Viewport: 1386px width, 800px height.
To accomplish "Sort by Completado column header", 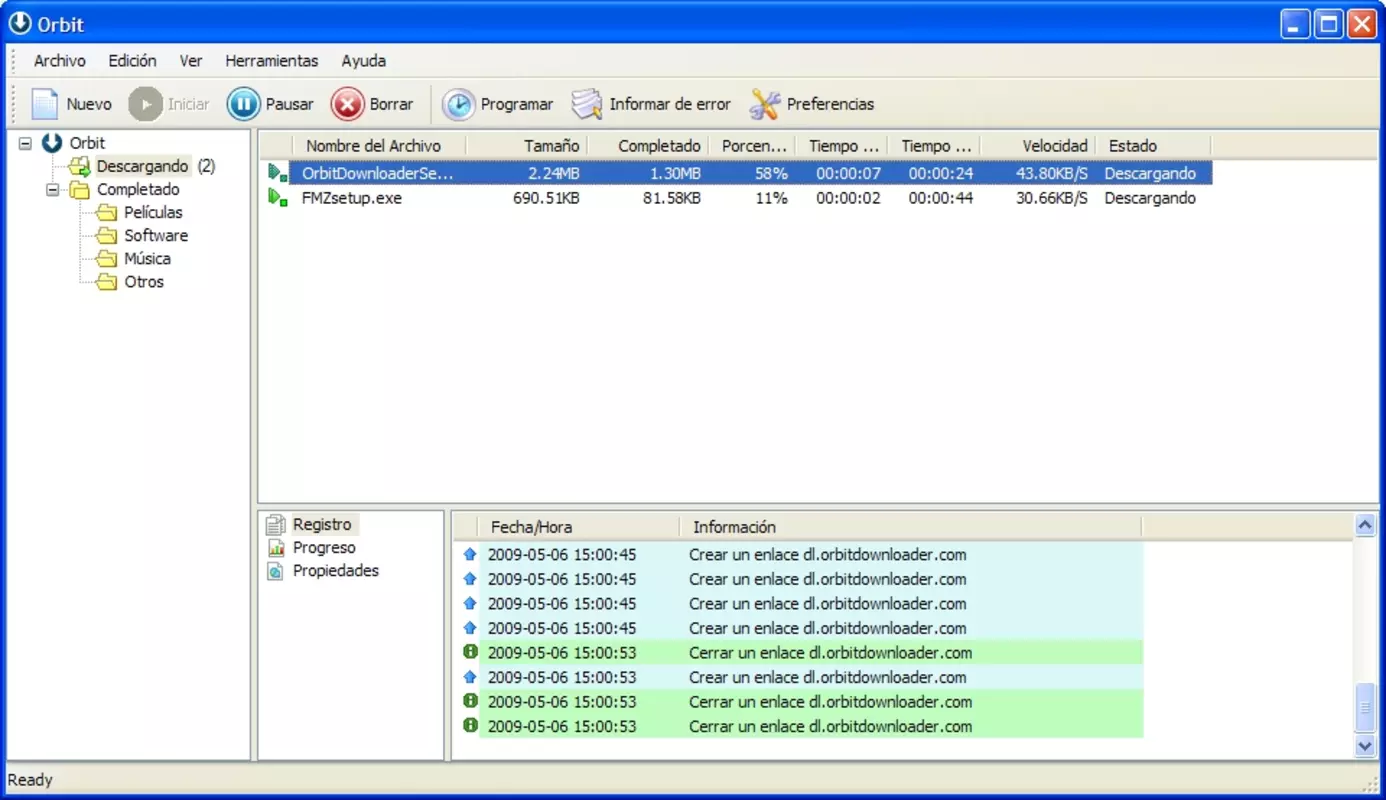I will click(x=649, y=146).
